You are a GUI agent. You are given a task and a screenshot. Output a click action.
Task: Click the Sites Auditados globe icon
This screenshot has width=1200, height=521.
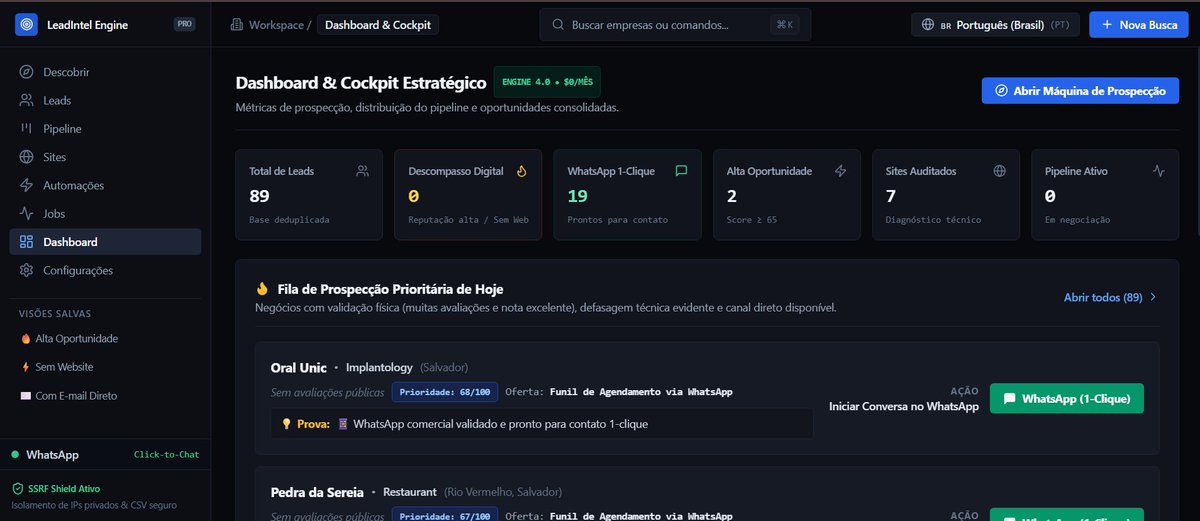click(999, 171)
